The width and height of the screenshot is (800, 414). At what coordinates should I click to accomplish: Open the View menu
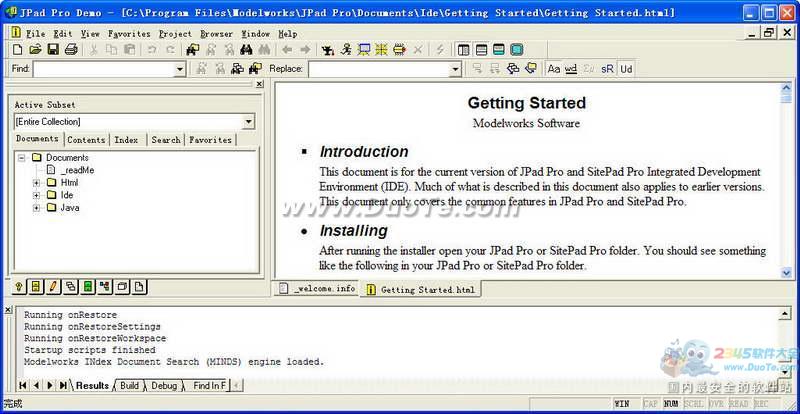[90, 34]
